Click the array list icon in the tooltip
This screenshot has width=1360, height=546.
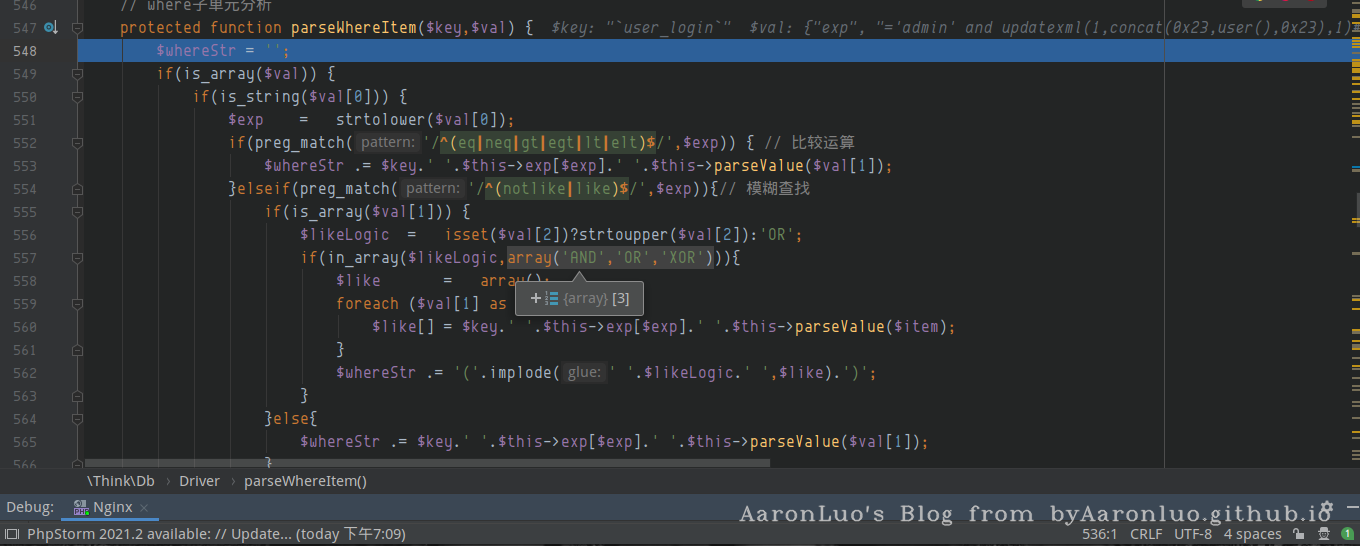[x=552, y=298]
